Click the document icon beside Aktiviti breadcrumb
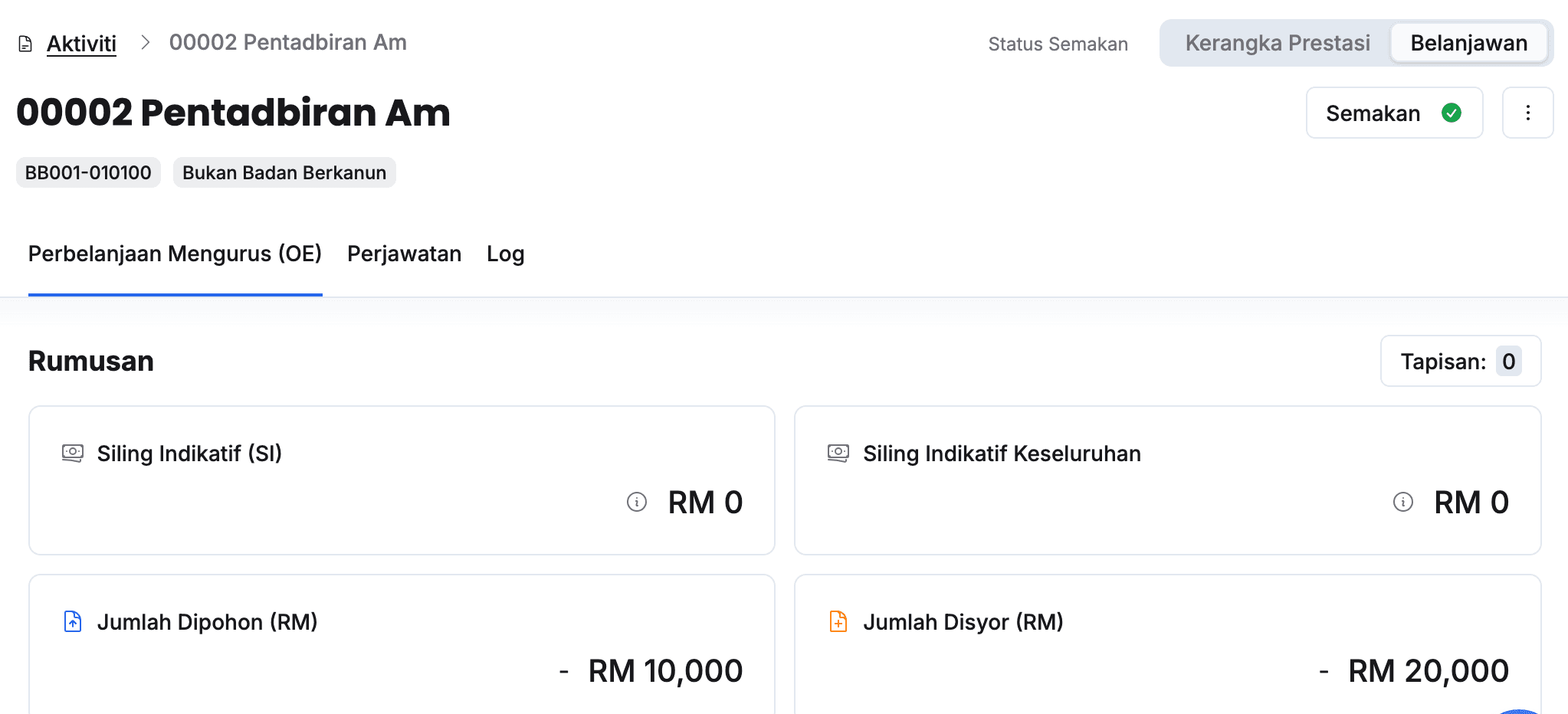Image resolution: width=1568 pixels, height=714 pixels. (25, 44)
